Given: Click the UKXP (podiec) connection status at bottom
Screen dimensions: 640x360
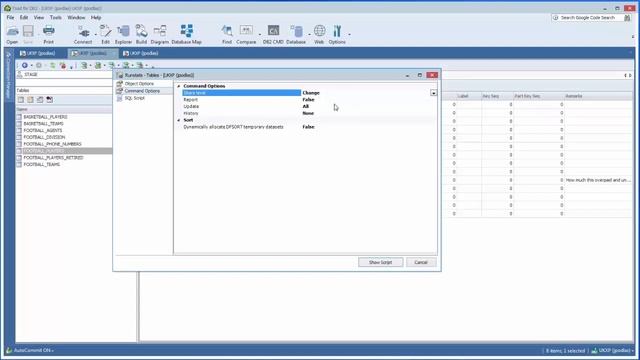Looking at the screenshot, I should (x=612, y=351).
